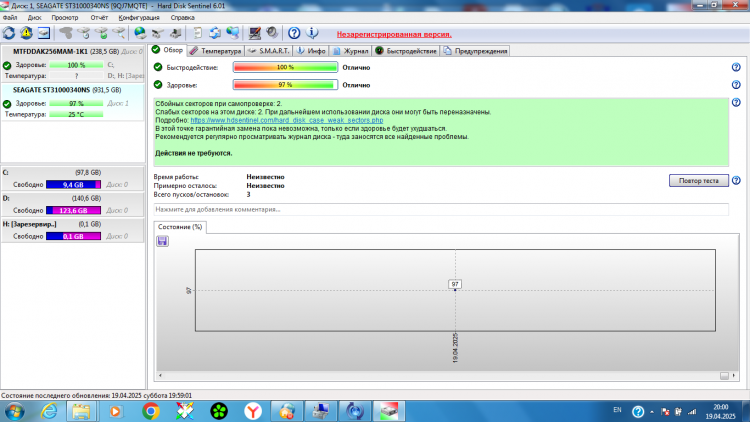Click the network signal tray icon
The width and height of the screenshot is (750, 422).
click(x=692, y=411)
